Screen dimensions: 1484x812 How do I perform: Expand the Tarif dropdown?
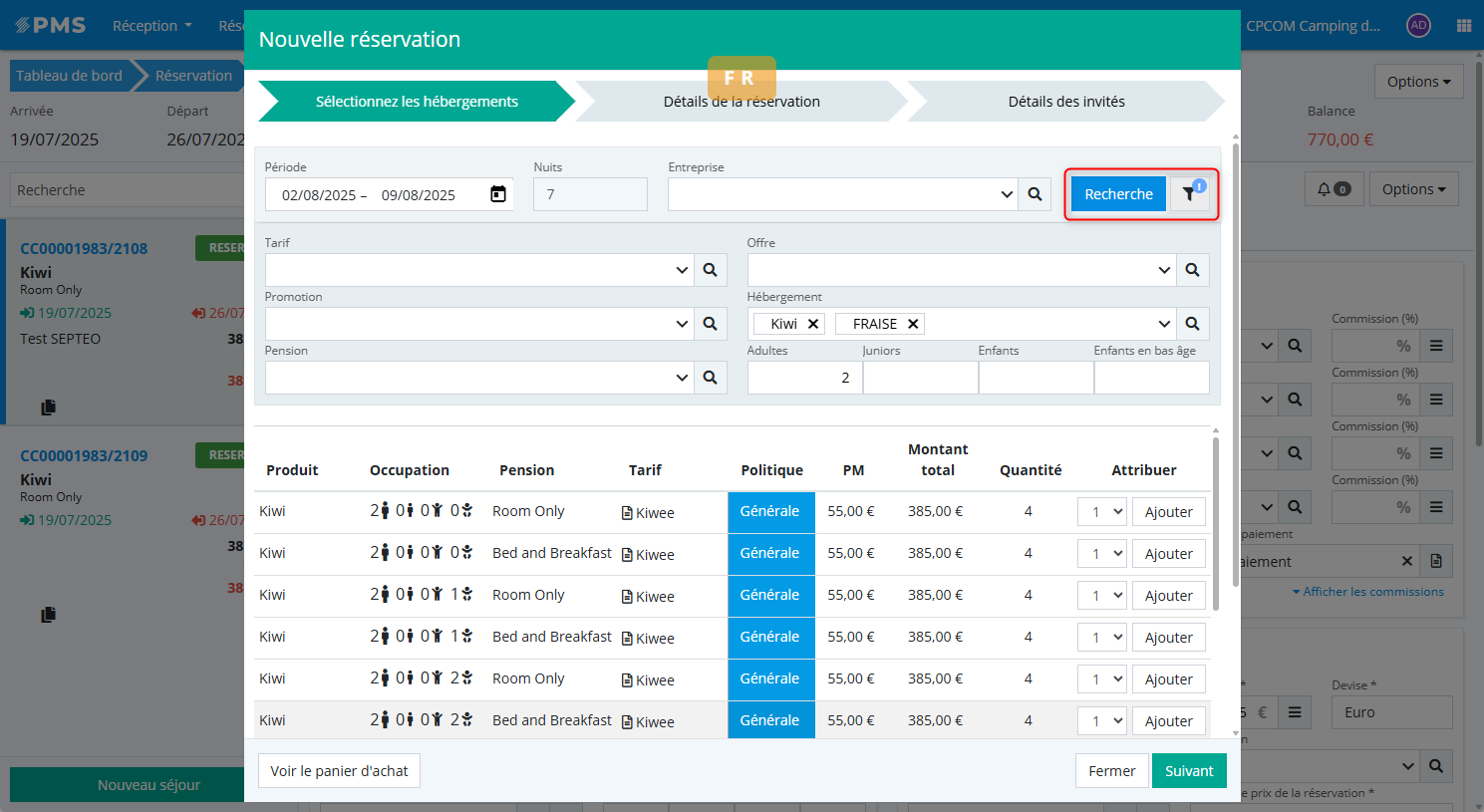(682, 270)
